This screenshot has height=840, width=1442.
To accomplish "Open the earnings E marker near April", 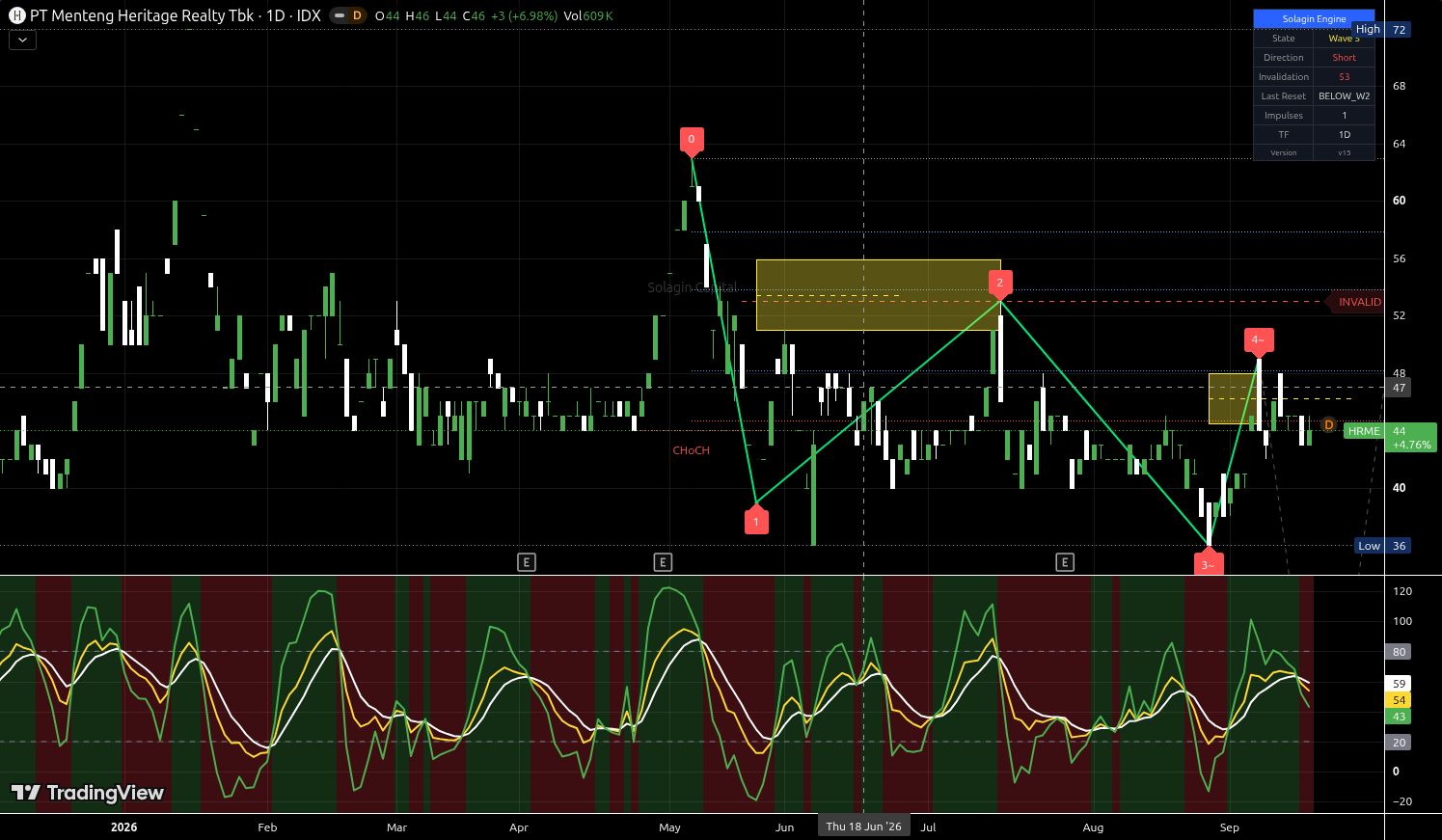I will (x=527, y=562).
